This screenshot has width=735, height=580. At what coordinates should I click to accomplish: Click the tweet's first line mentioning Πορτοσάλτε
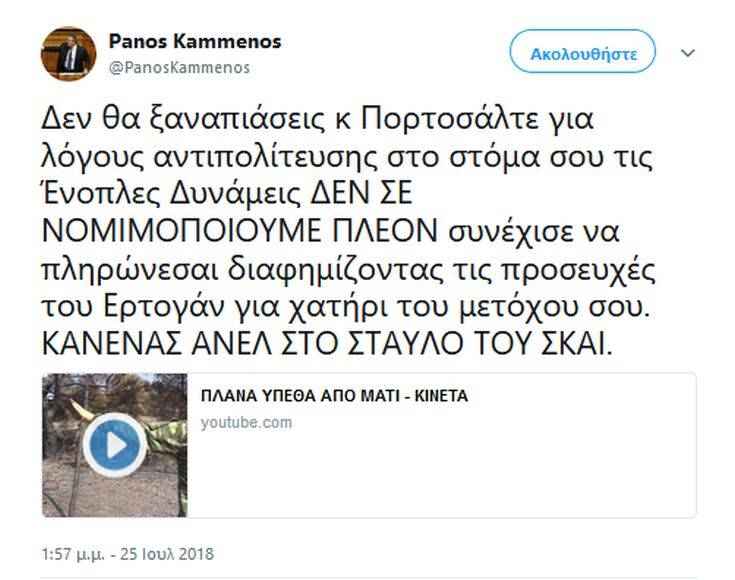click(317, 119)
